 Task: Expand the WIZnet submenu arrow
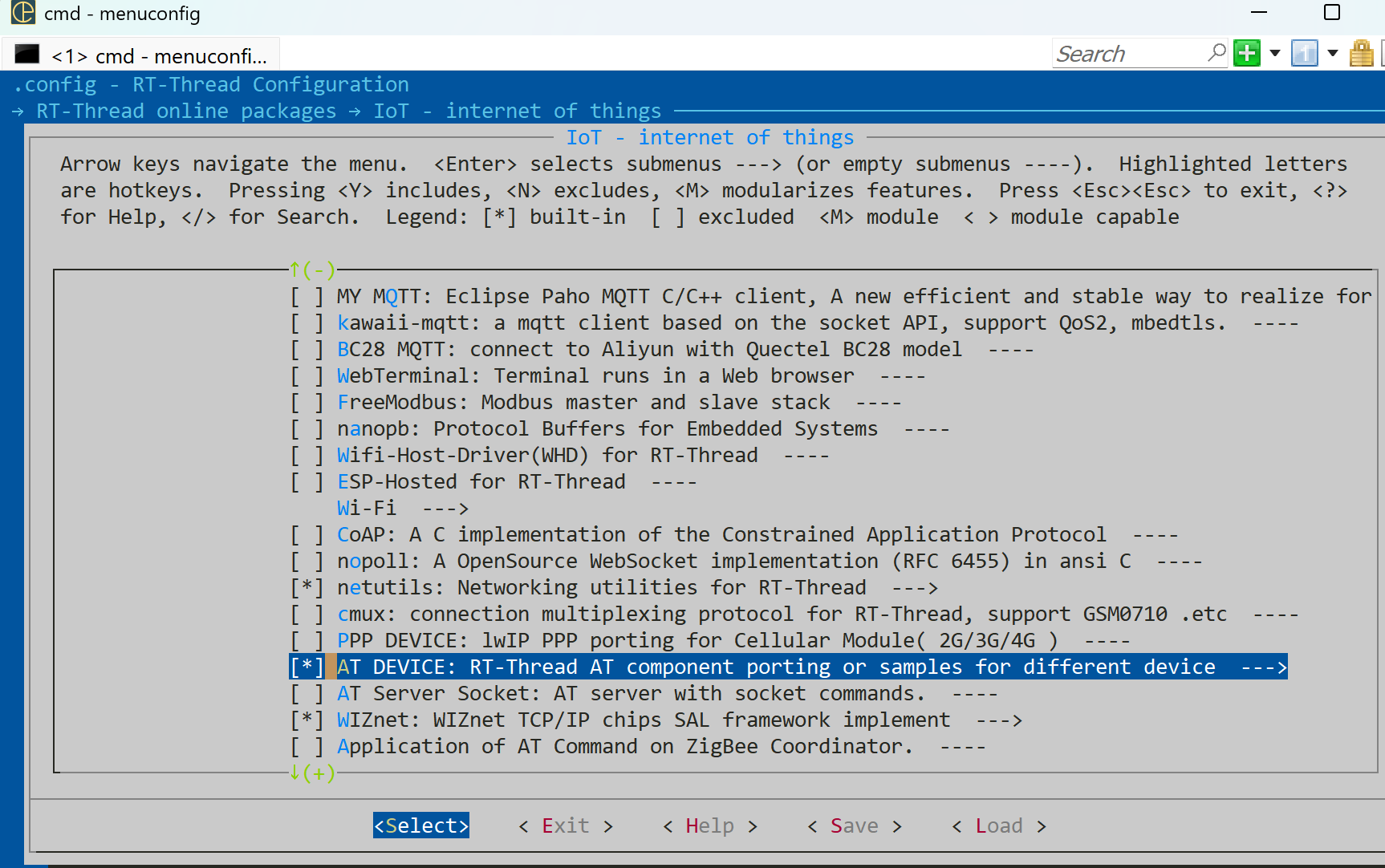coord(999,720)
